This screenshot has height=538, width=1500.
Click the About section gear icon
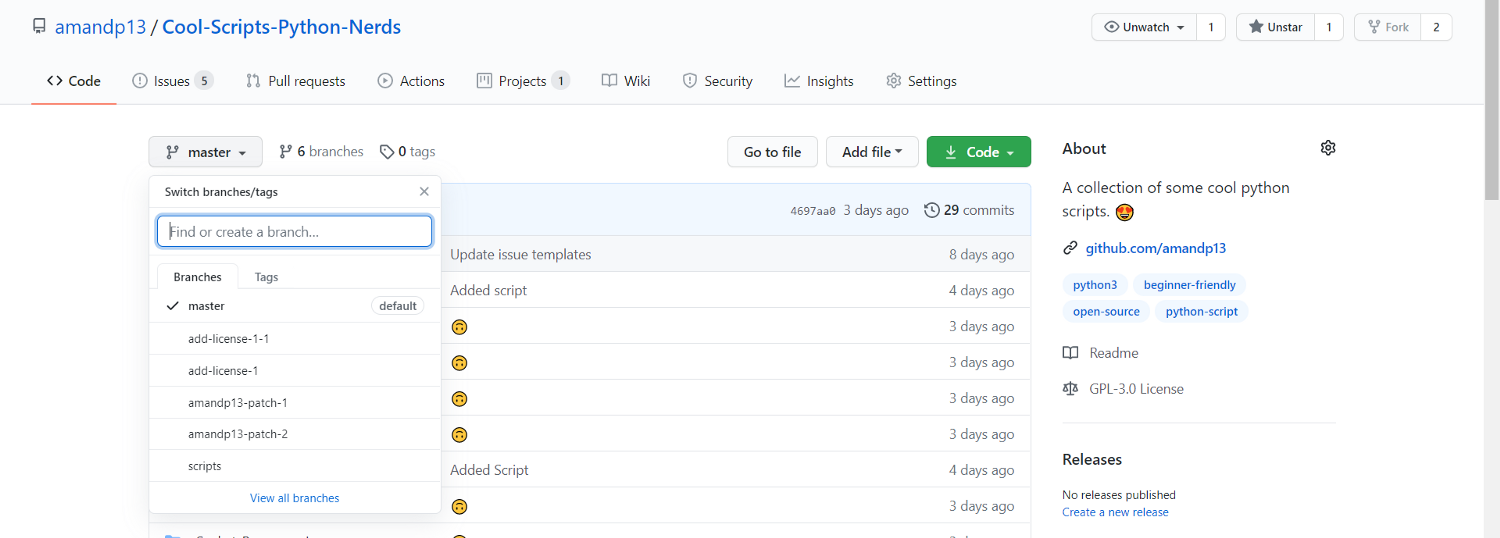point(1328,148)
